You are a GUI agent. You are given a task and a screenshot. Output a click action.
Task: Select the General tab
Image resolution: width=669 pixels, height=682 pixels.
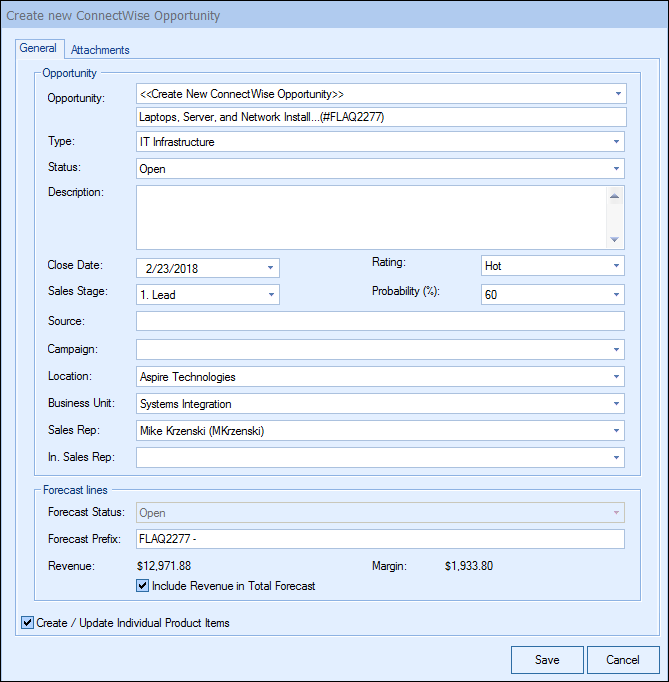(39, 49)
